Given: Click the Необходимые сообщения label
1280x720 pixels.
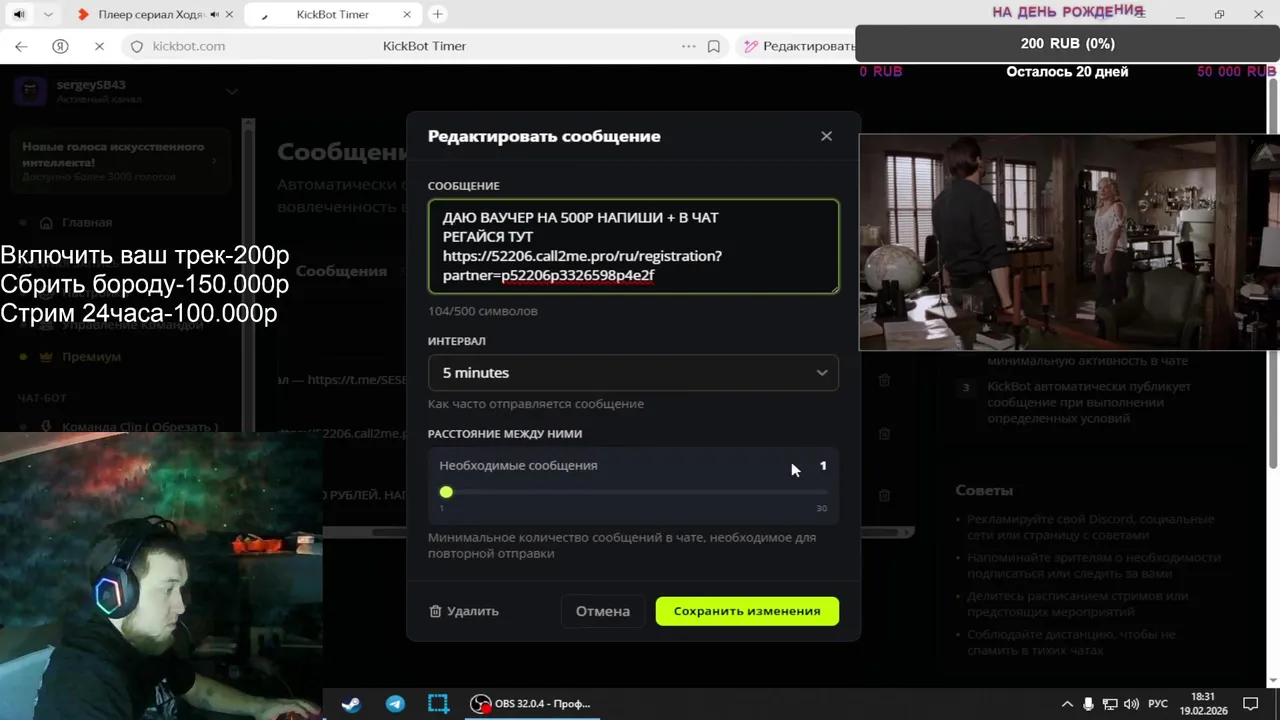Looking at the screenshot, I should tap(518, 465).
